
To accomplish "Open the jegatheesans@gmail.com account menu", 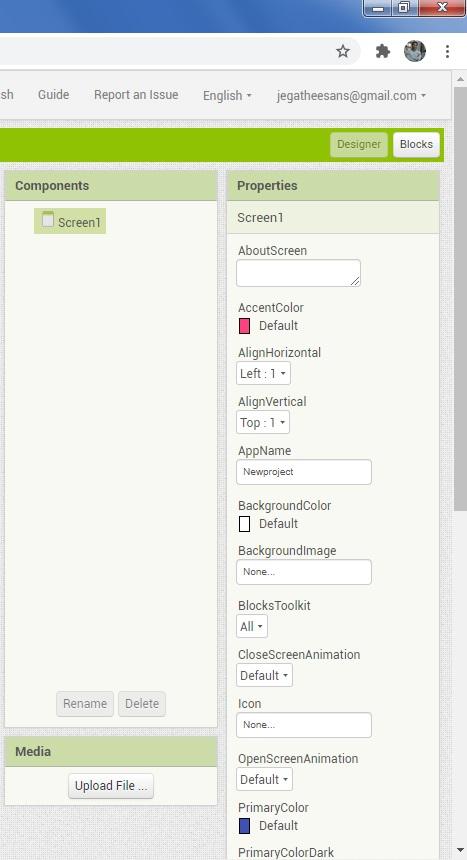I will [351, 95].
